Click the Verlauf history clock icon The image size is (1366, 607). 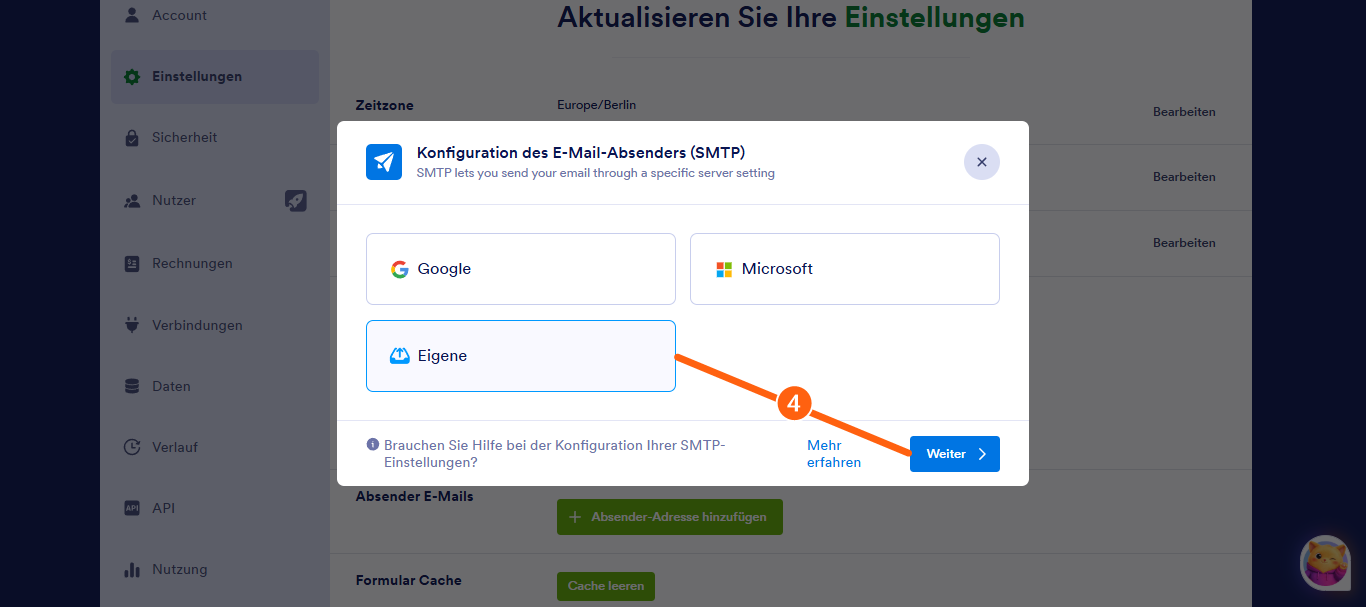pyautogui.click(x=132, y=447)
